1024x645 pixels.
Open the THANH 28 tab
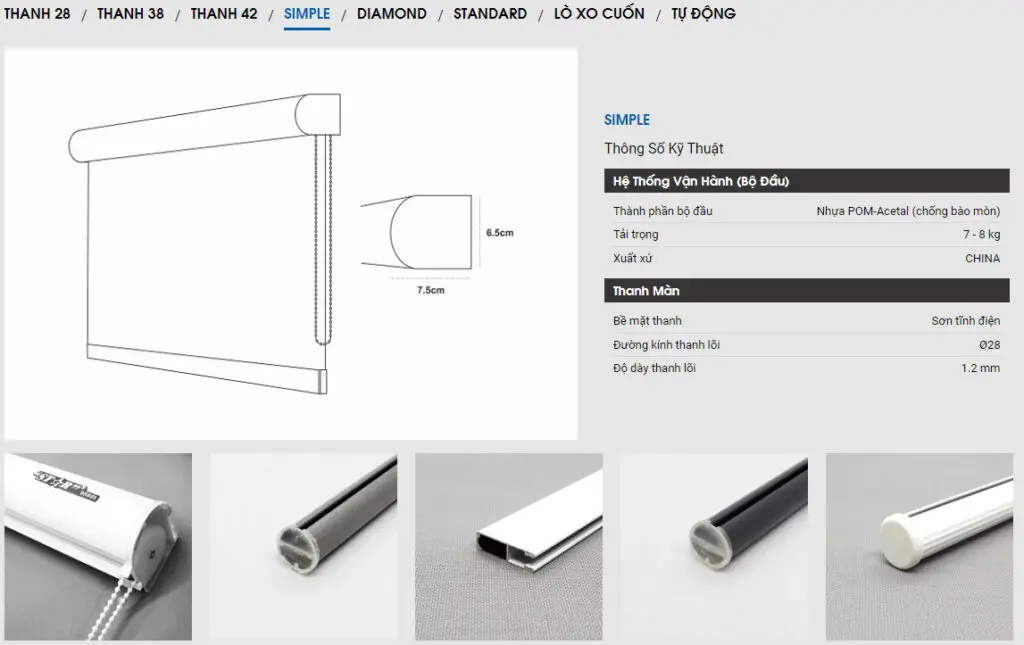click(37, 14)
